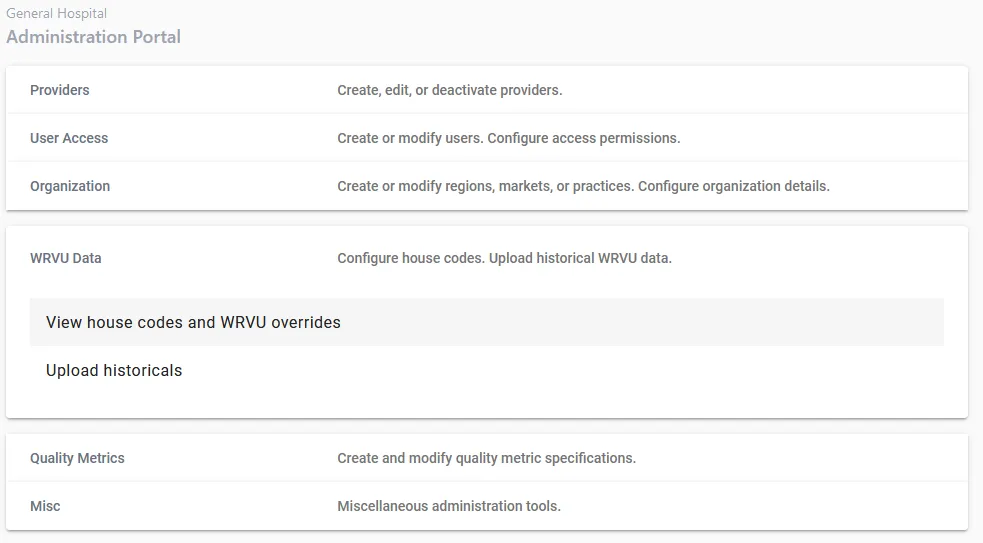Select the Upload historicals option
The image size is (983, 543).
pyautogui.click(x=114, y=370)
